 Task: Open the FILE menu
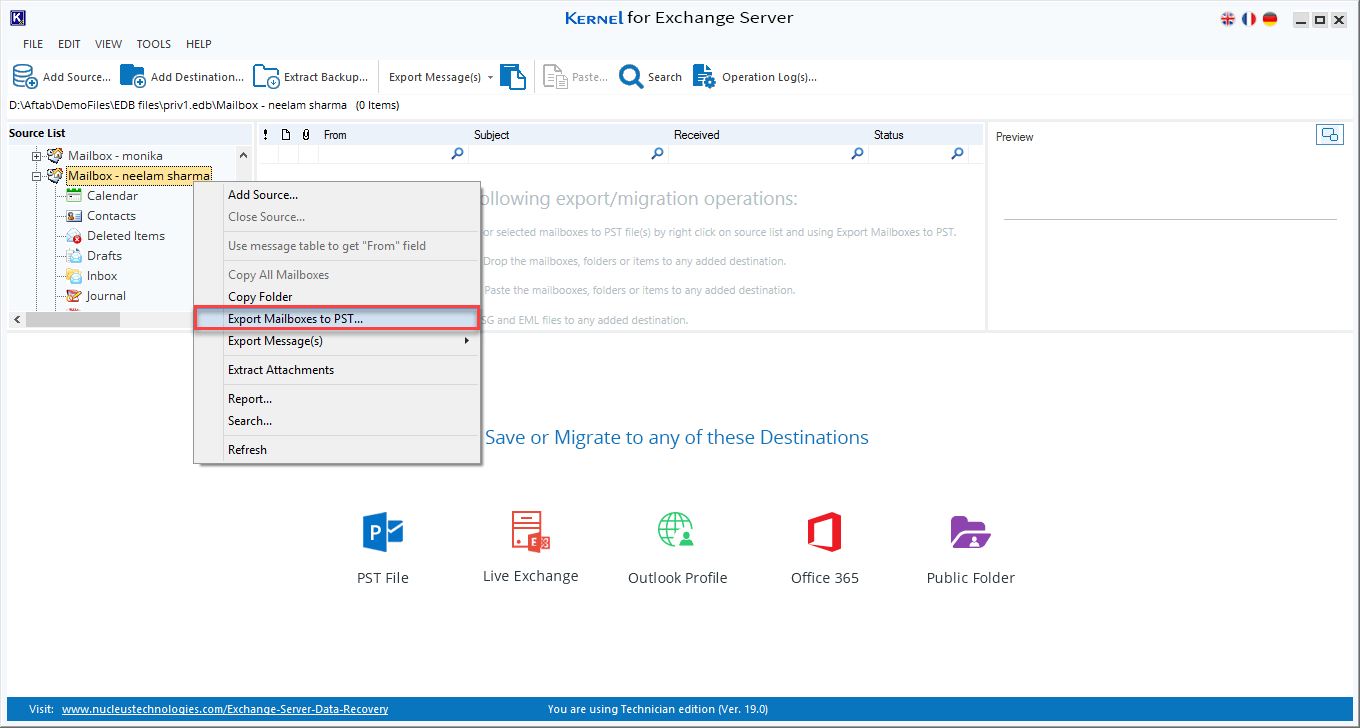click(x=33, y=44)
